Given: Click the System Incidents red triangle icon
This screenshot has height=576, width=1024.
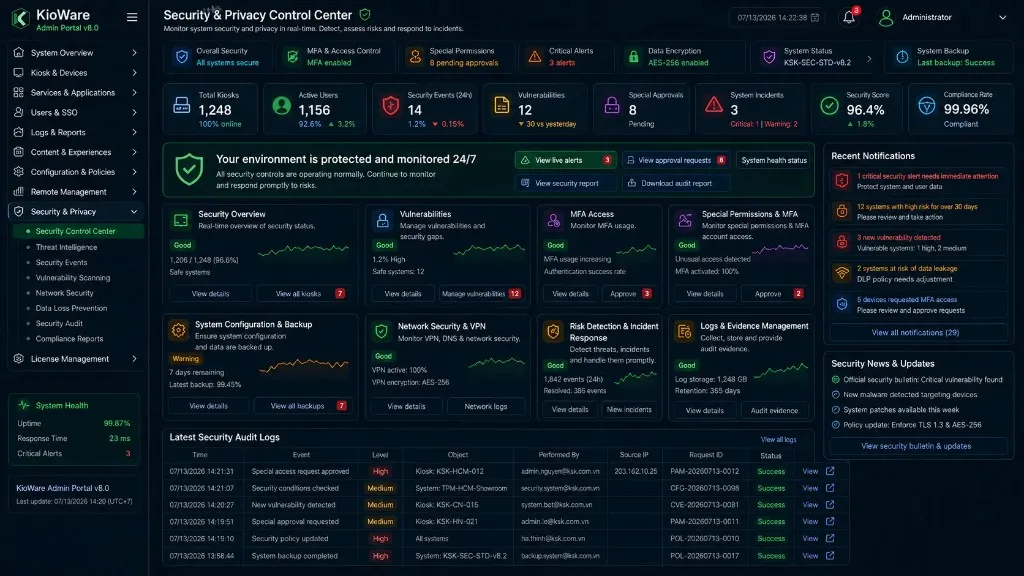Looking at the screenshot, I should (x=714, y=104).
